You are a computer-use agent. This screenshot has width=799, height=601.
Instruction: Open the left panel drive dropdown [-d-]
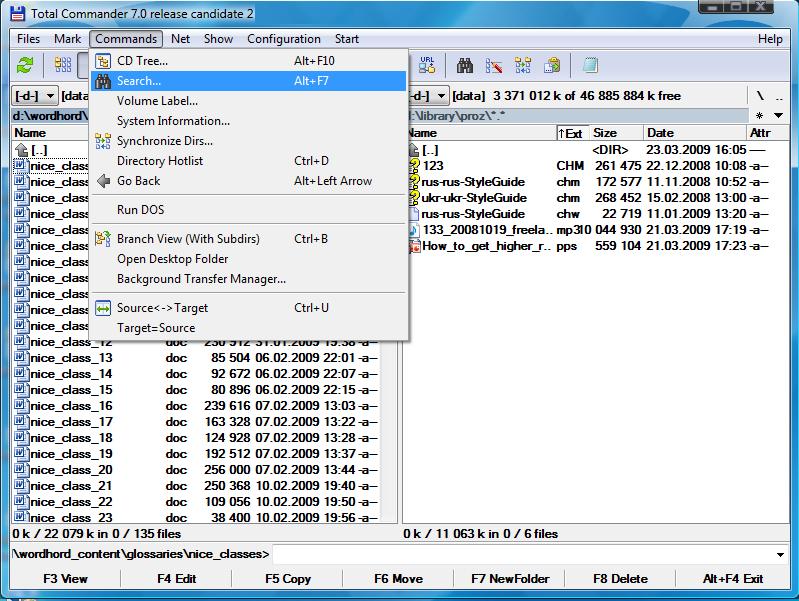(x=34, y=96)
